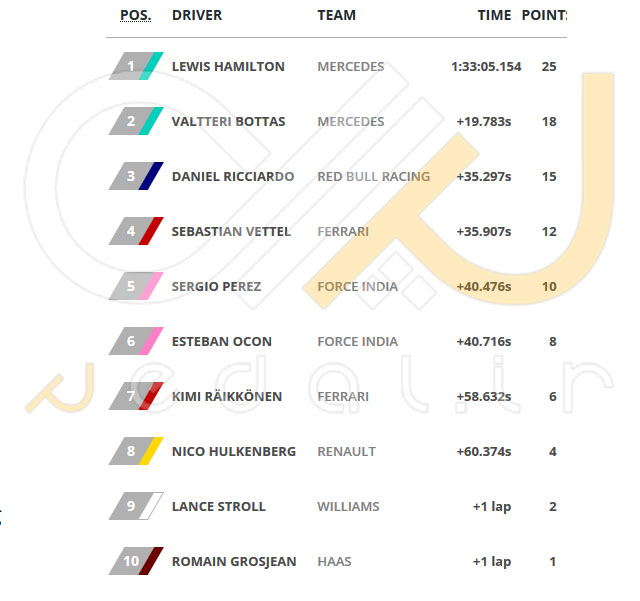Select Romain Grosjean driver name
The image size is (640, 601).
click(234, 562)
